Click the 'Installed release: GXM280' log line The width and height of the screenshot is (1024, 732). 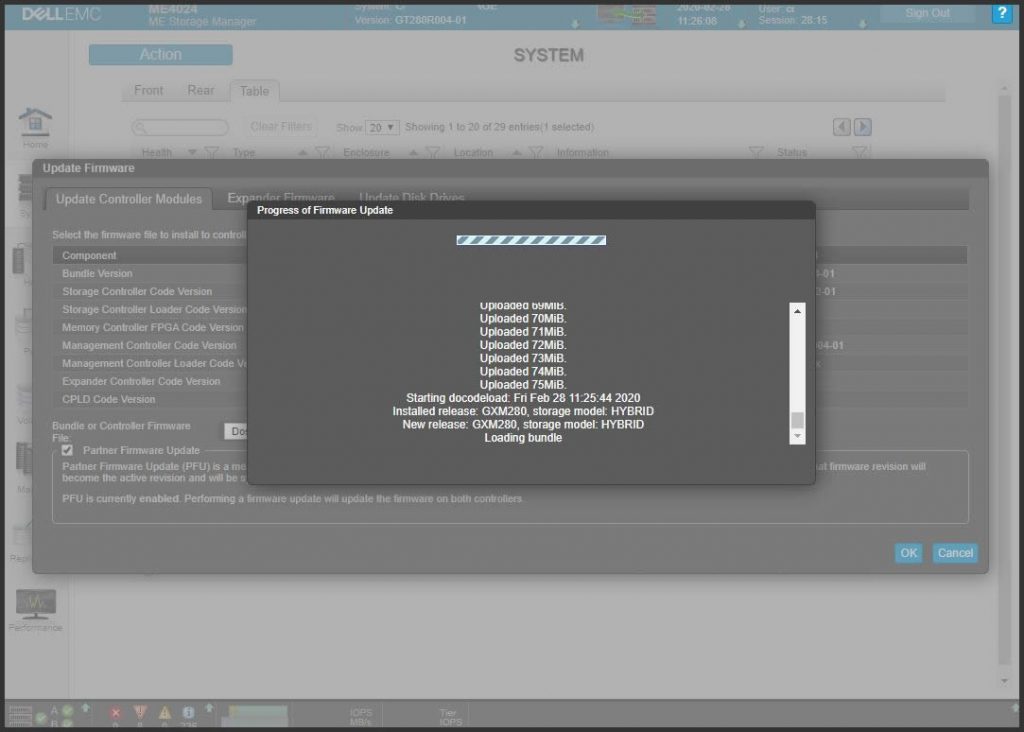pyautogui.click(x=523, y=411)
